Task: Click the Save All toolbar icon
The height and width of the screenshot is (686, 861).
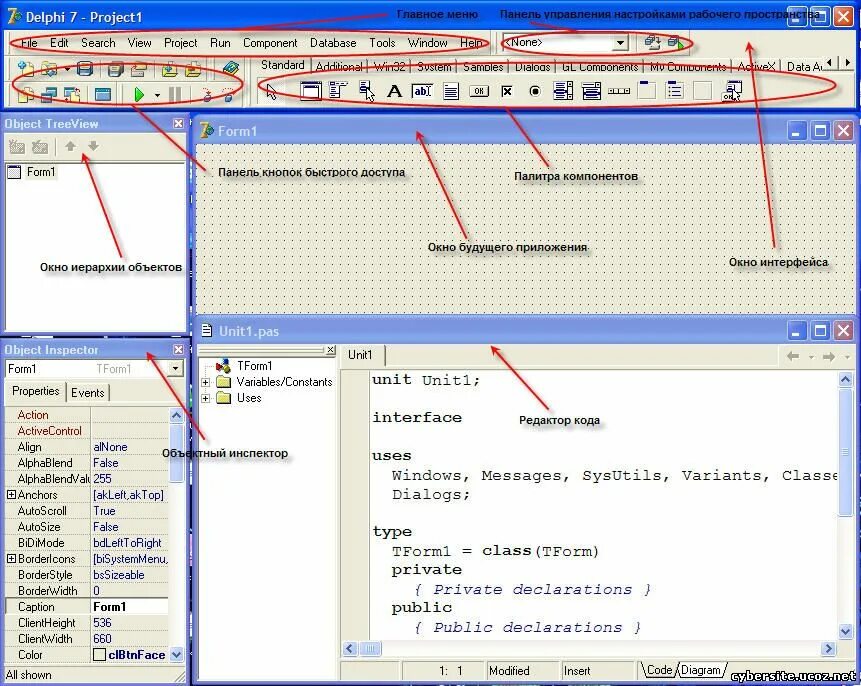Action: pyautogui.click(x=115, y=69)
